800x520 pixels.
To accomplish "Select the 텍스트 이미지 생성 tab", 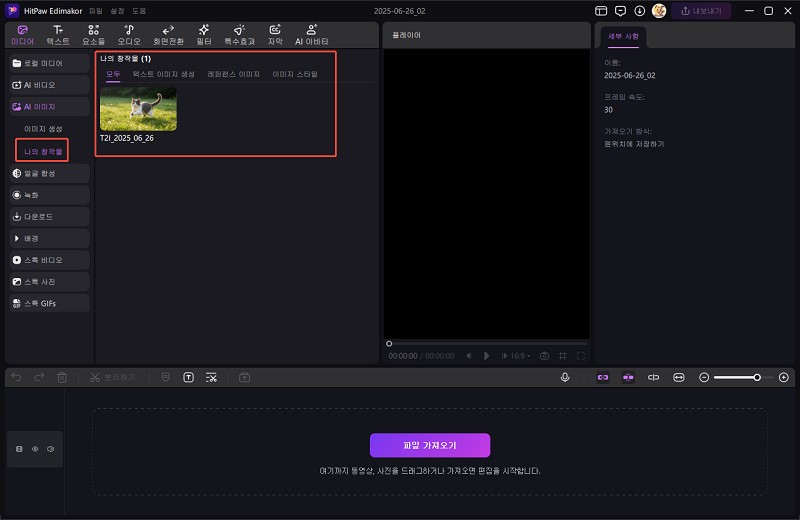I will click(x=163, y=75).
